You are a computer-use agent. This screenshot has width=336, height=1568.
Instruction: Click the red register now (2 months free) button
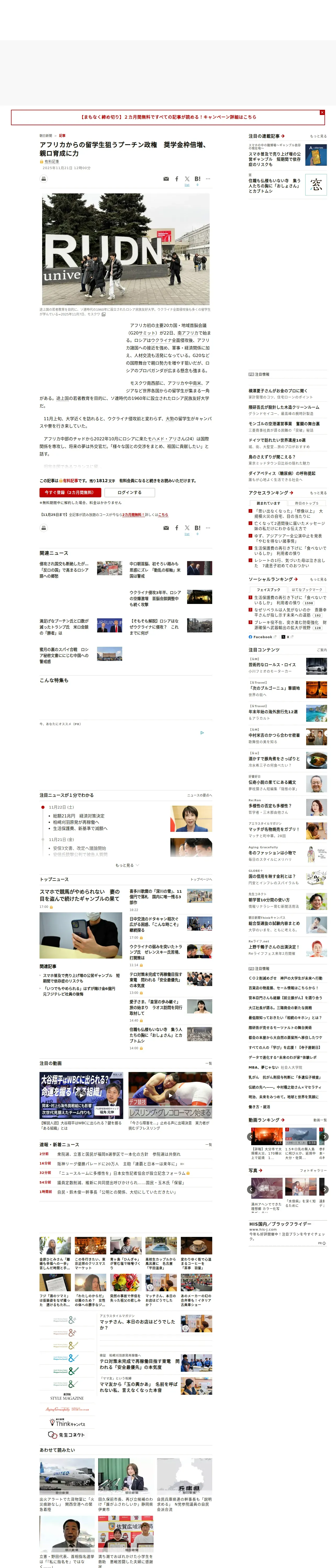coord(70,492)
